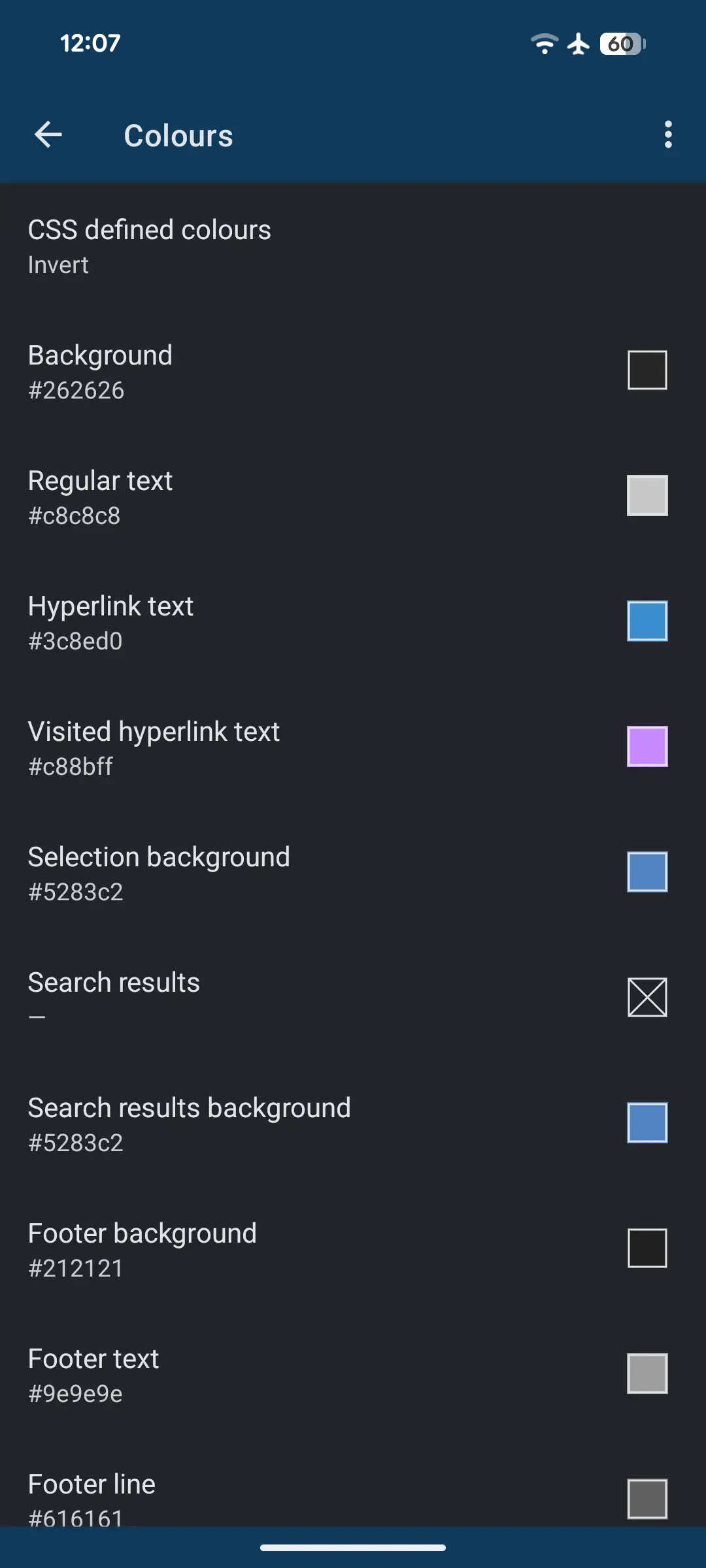Open the Hyperlink text setting label
Screen dimensions: 706x1568
pos(111,606)
